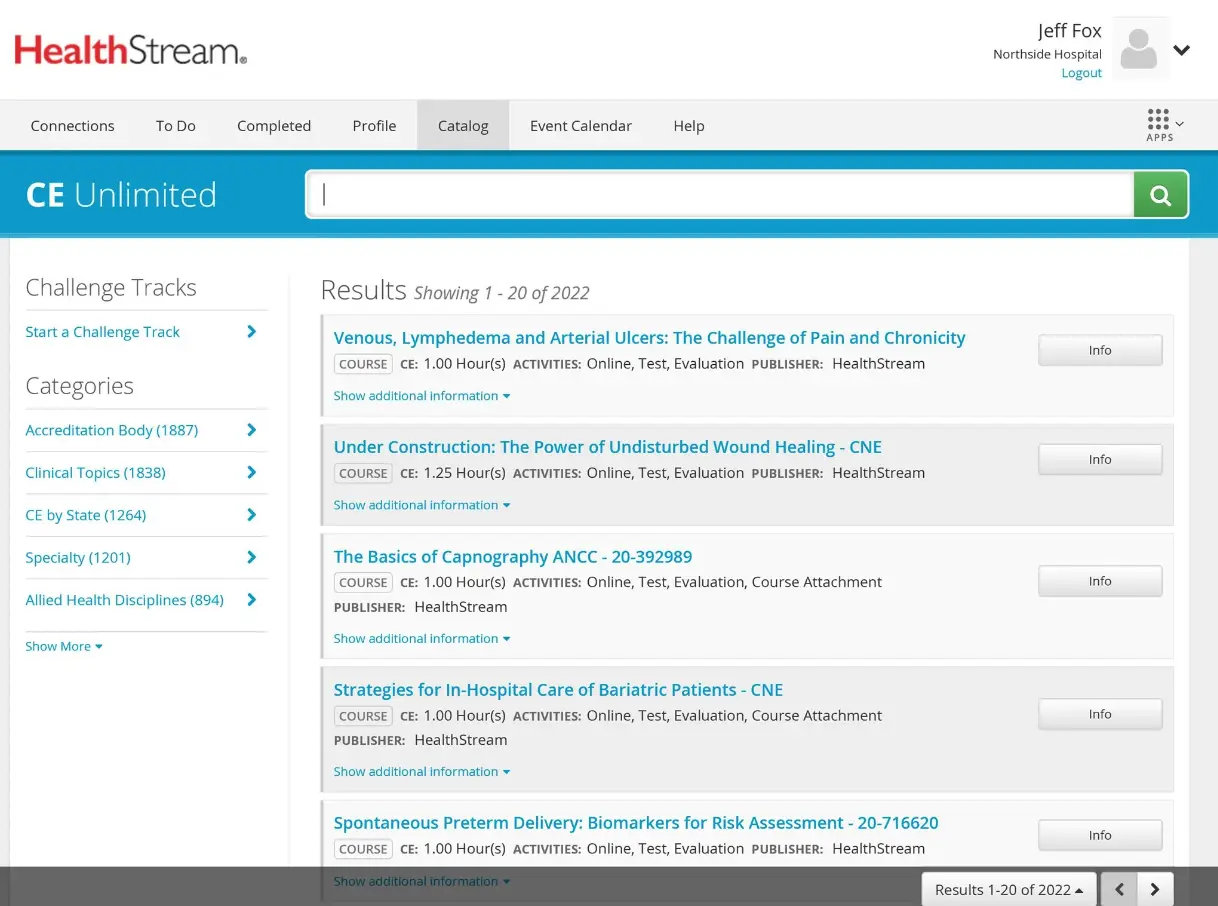Click into the CE Unlimited search field
1218x906 pixels.
click(x=720, y=195)
